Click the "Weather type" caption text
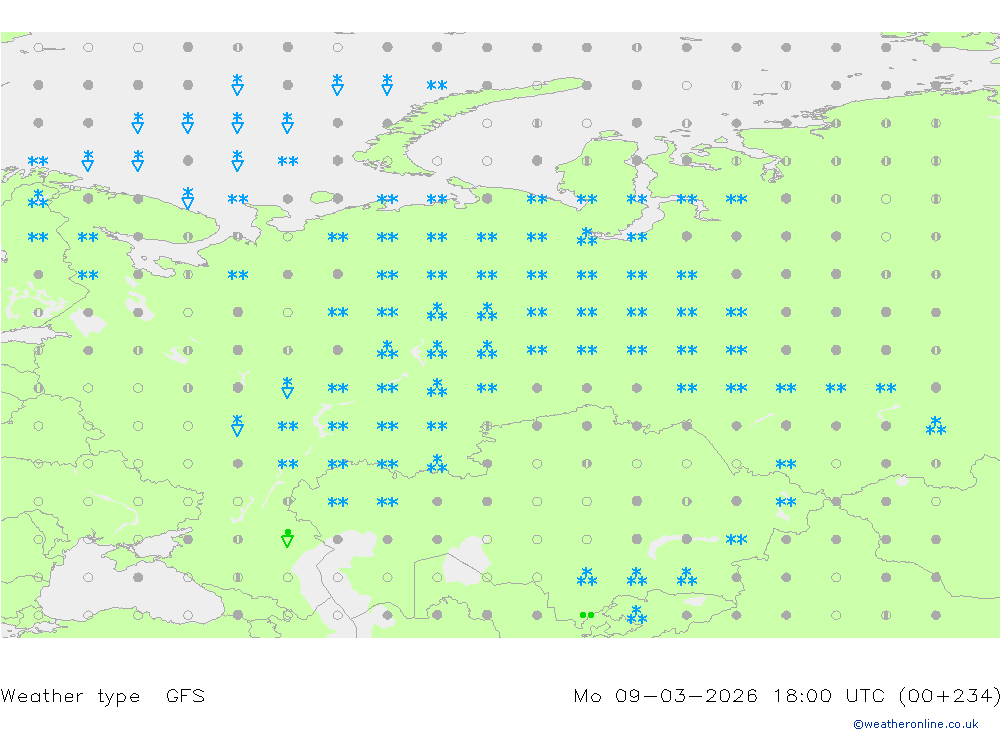 pyautogui.click(x=70, y=695)
